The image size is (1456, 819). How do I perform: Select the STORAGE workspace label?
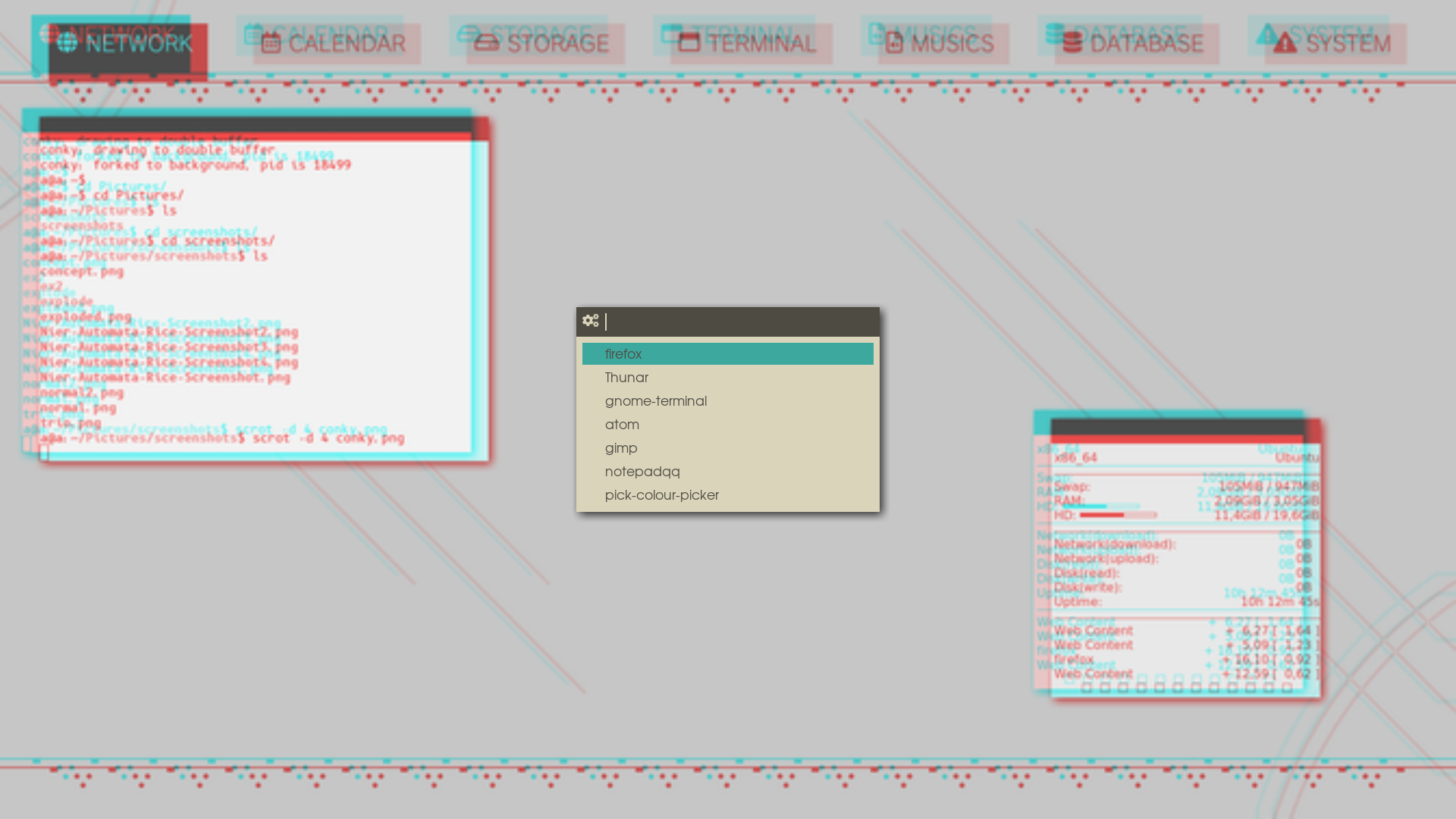click(558, 44)
